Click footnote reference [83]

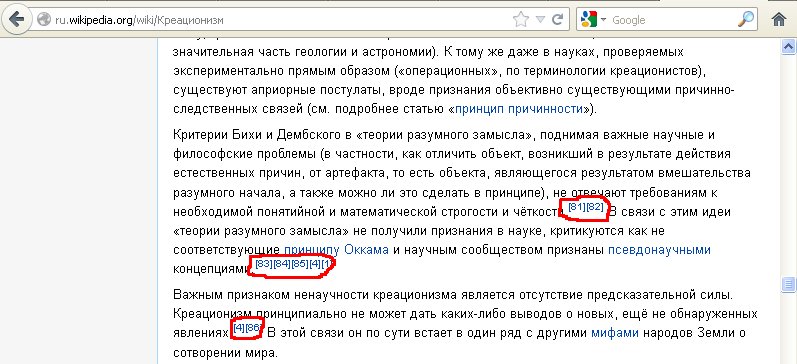264,263
